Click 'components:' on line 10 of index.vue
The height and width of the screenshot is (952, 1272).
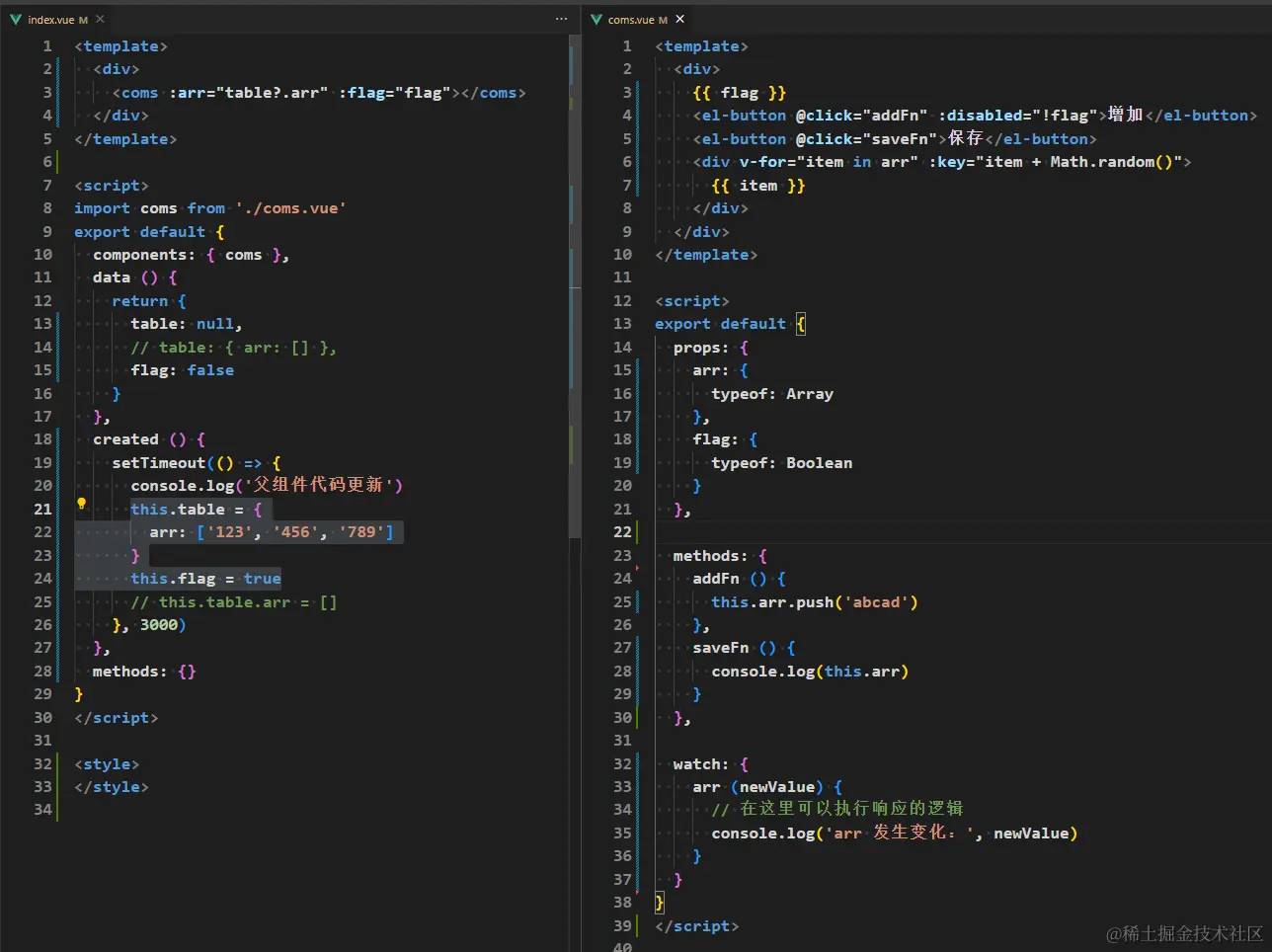144,255
